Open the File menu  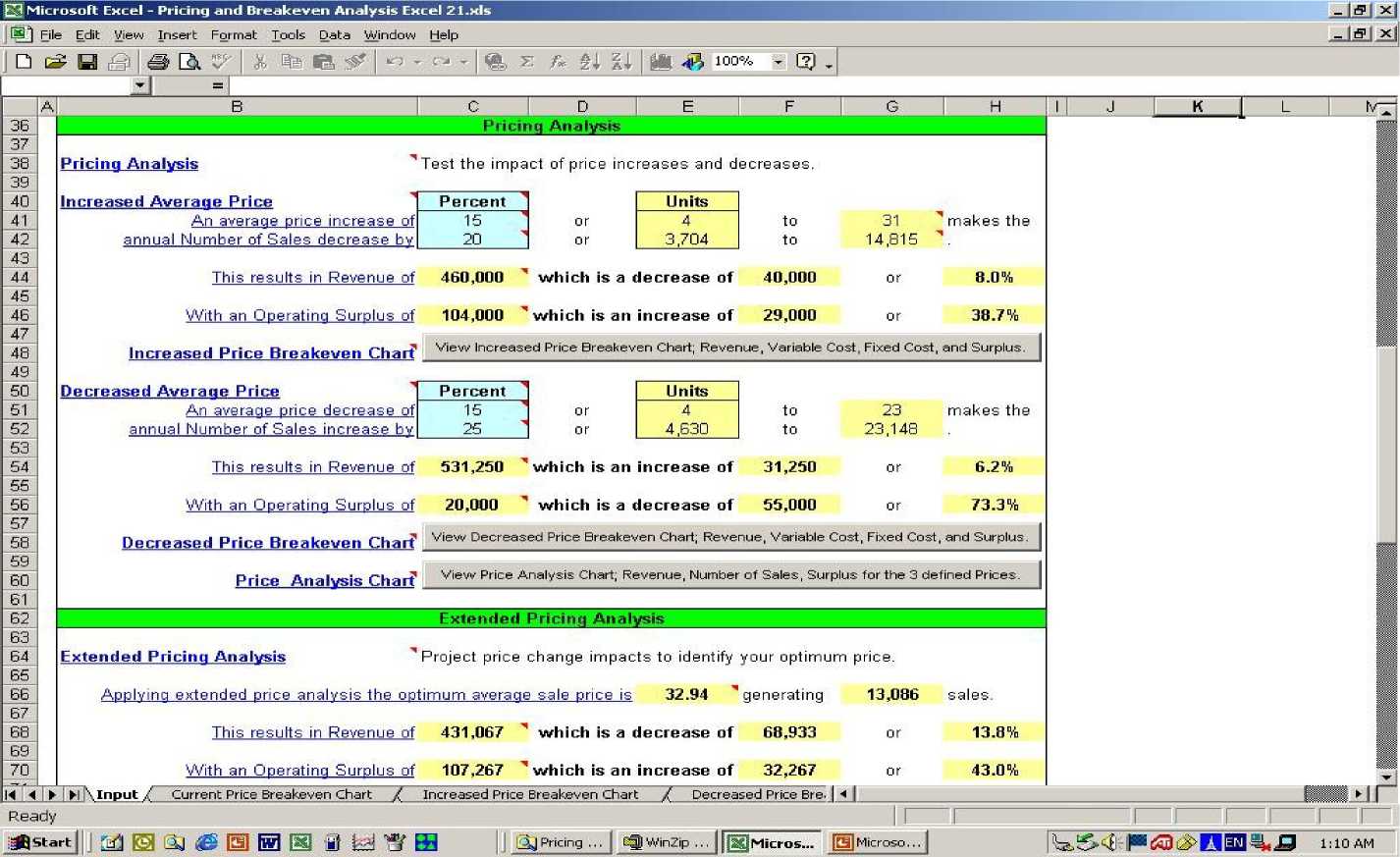click(50, 34)
